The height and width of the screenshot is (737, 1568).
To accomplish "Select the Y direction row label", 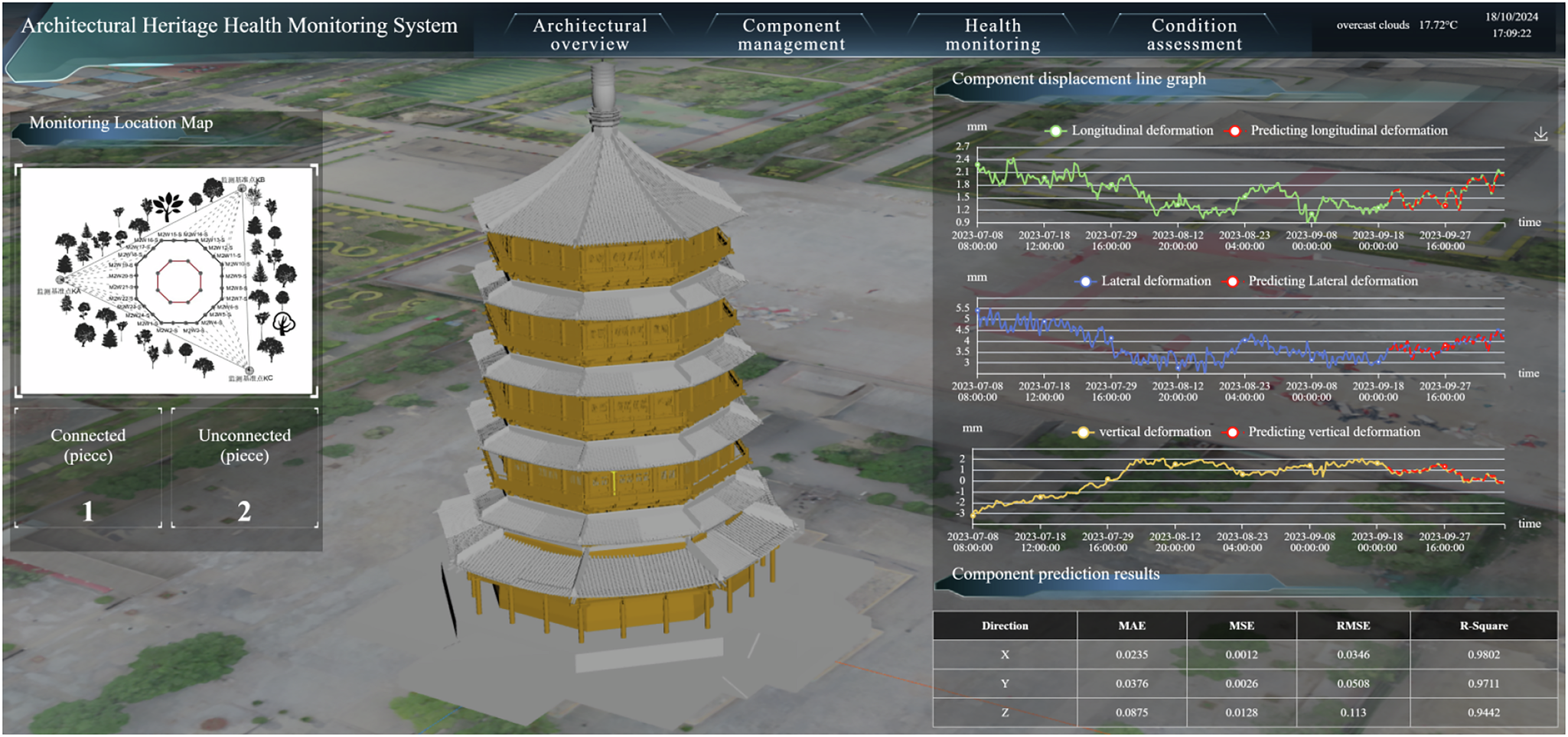I will (x=1005, y=683).
